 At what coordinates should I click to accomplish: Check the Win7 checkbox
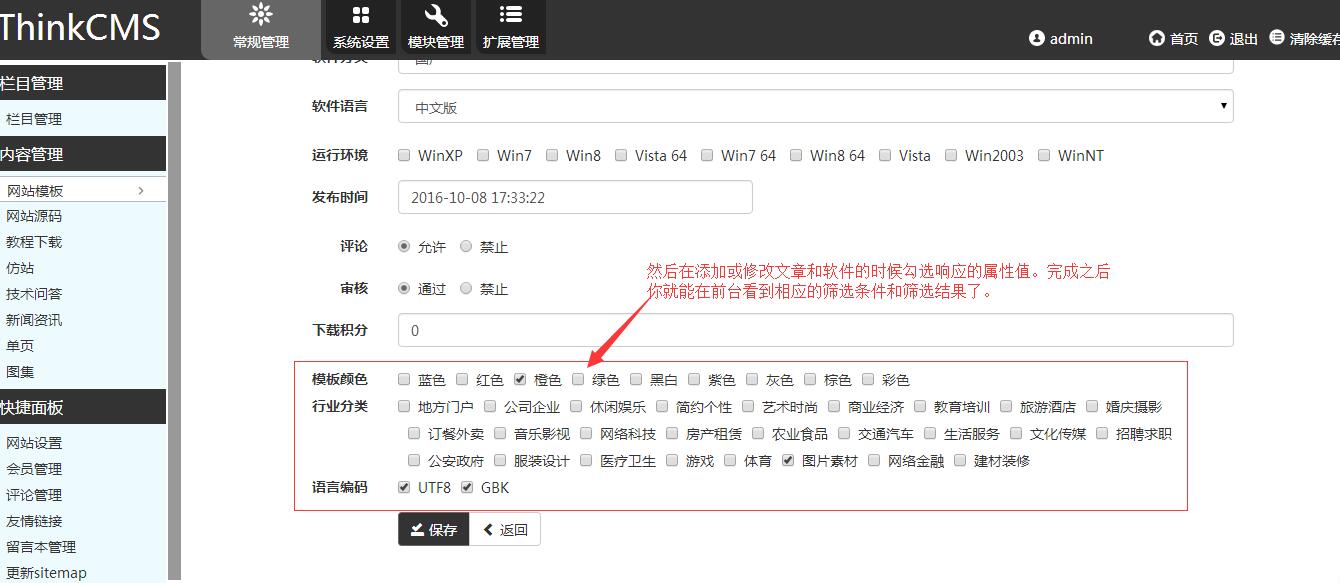(483, 155)
